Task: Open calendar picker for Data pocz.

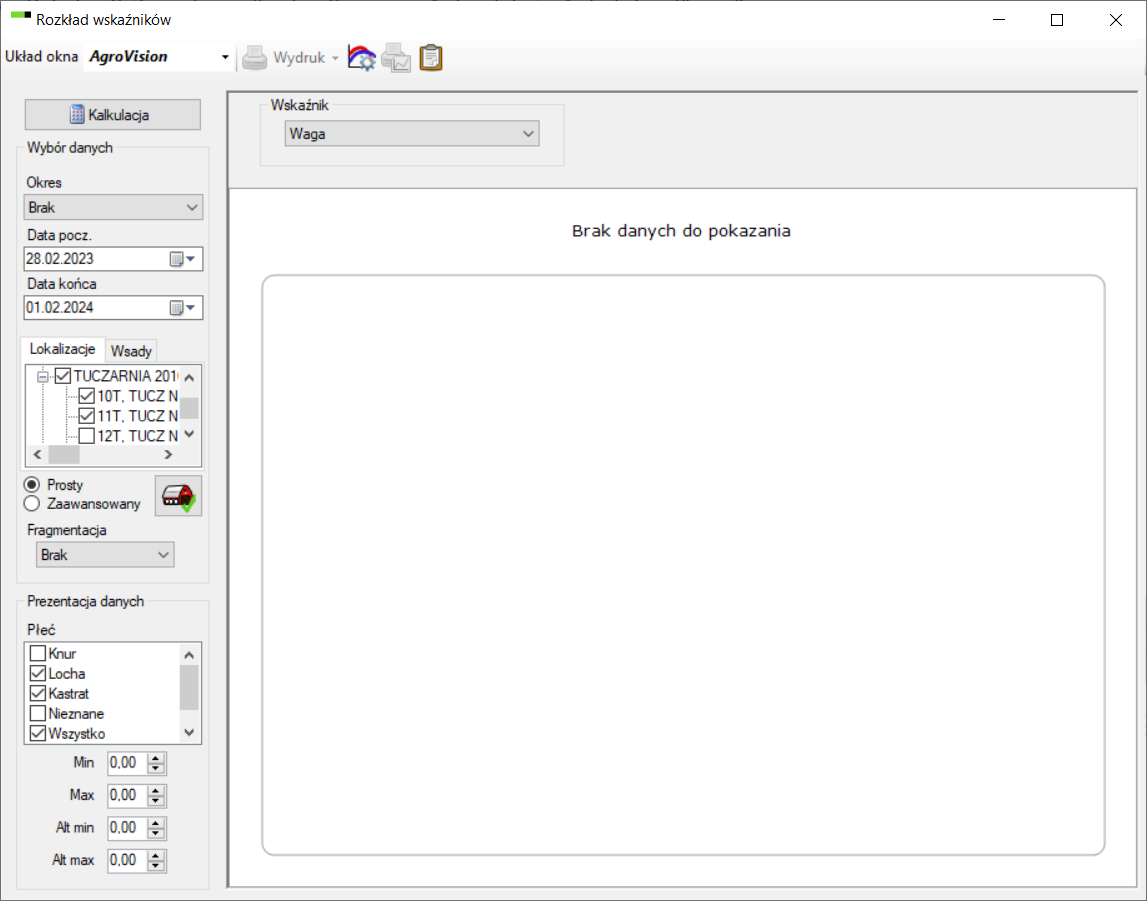Action: click(x=183, y=259)
